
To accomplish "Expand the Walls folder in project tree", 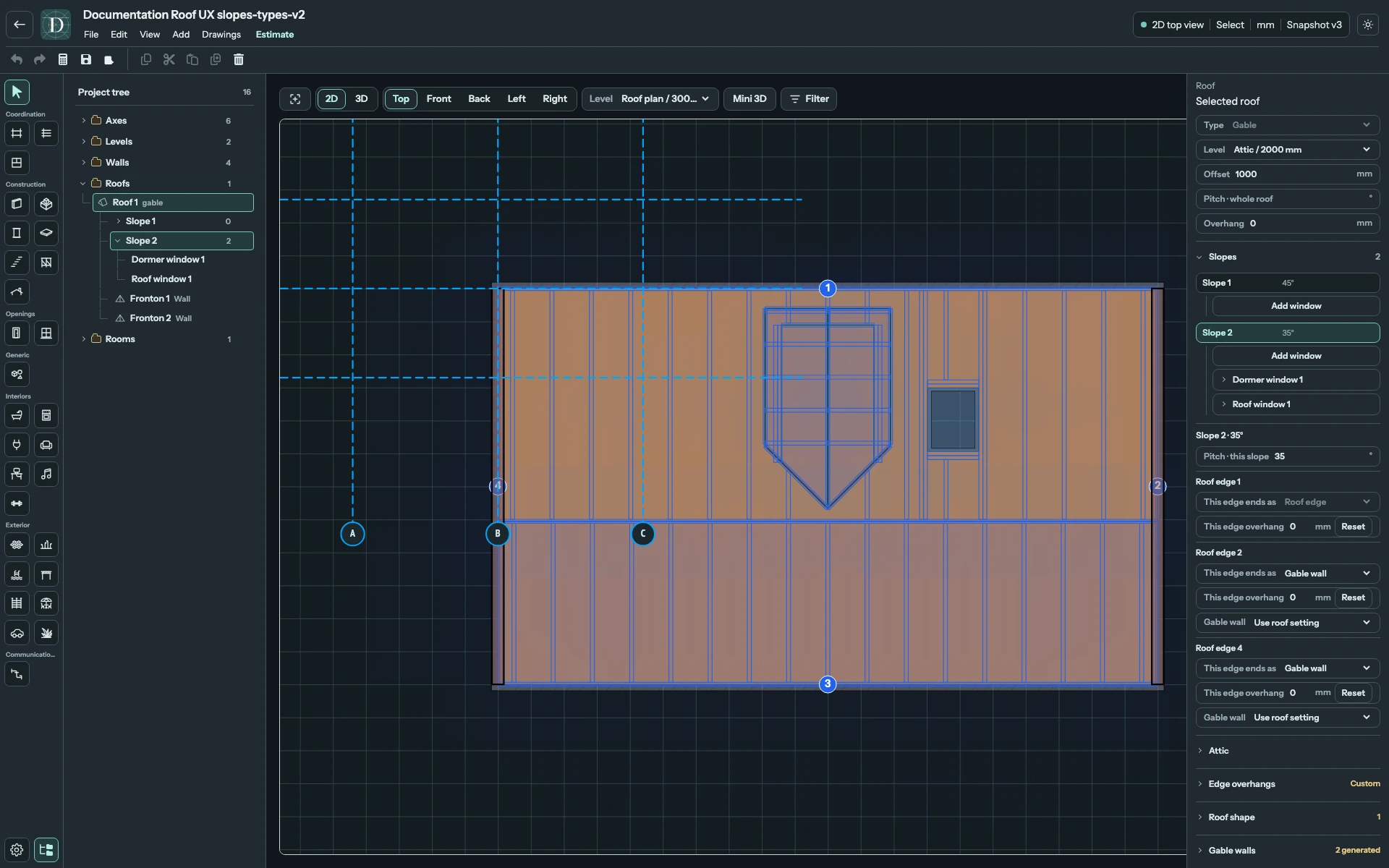I will [x=83, y=163].
